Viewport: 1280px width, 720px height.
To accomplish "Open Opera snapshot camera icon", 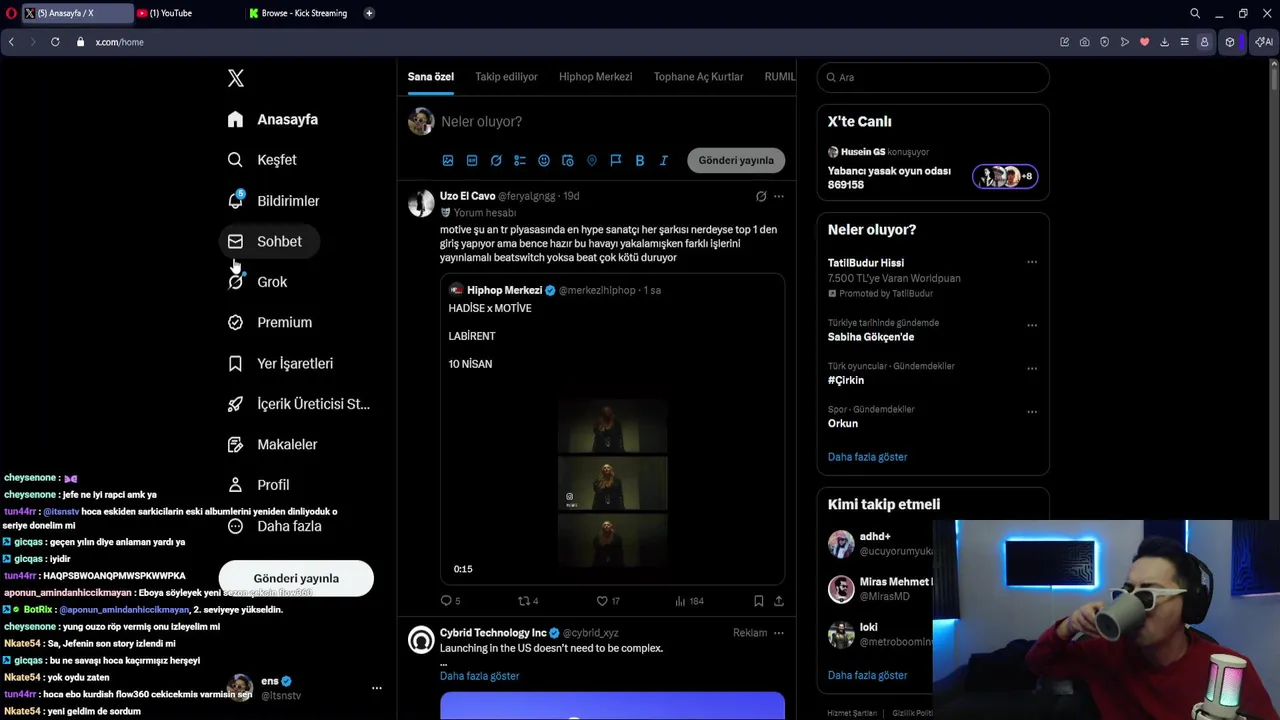I will [1084, 42].
